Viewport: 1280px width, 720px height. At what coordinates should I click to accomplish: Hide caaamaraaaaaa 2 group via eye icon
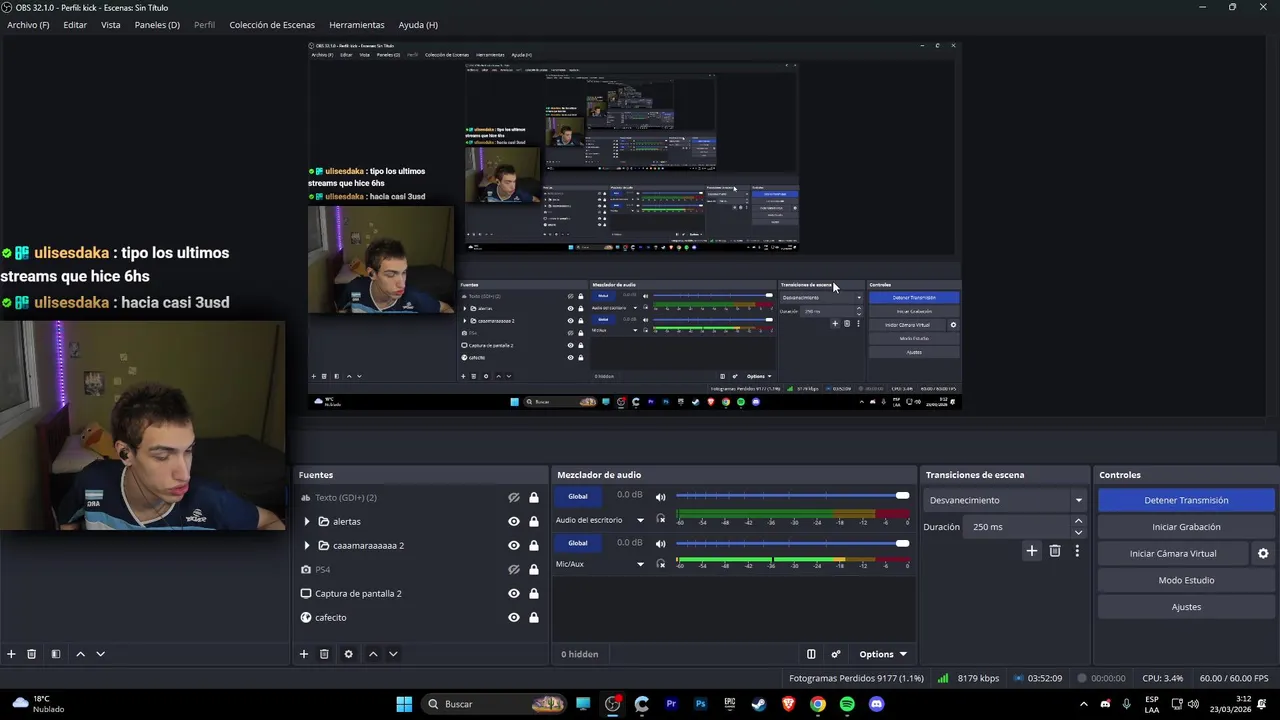514,545
